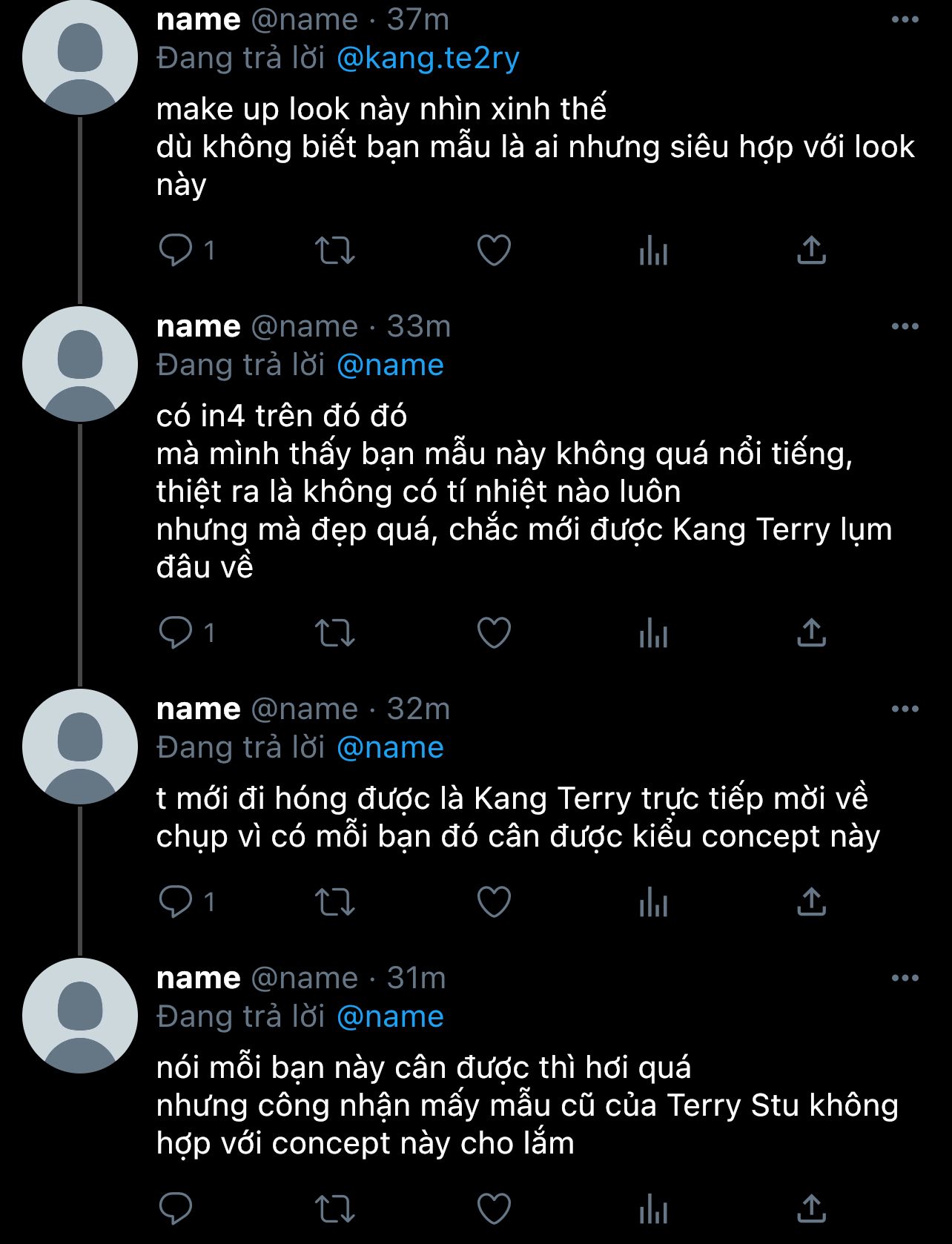The image size is (952, 1244).
Task: Click the @kang.te2ry mention link
Action: pyautogui.click(x=428, y=59)
